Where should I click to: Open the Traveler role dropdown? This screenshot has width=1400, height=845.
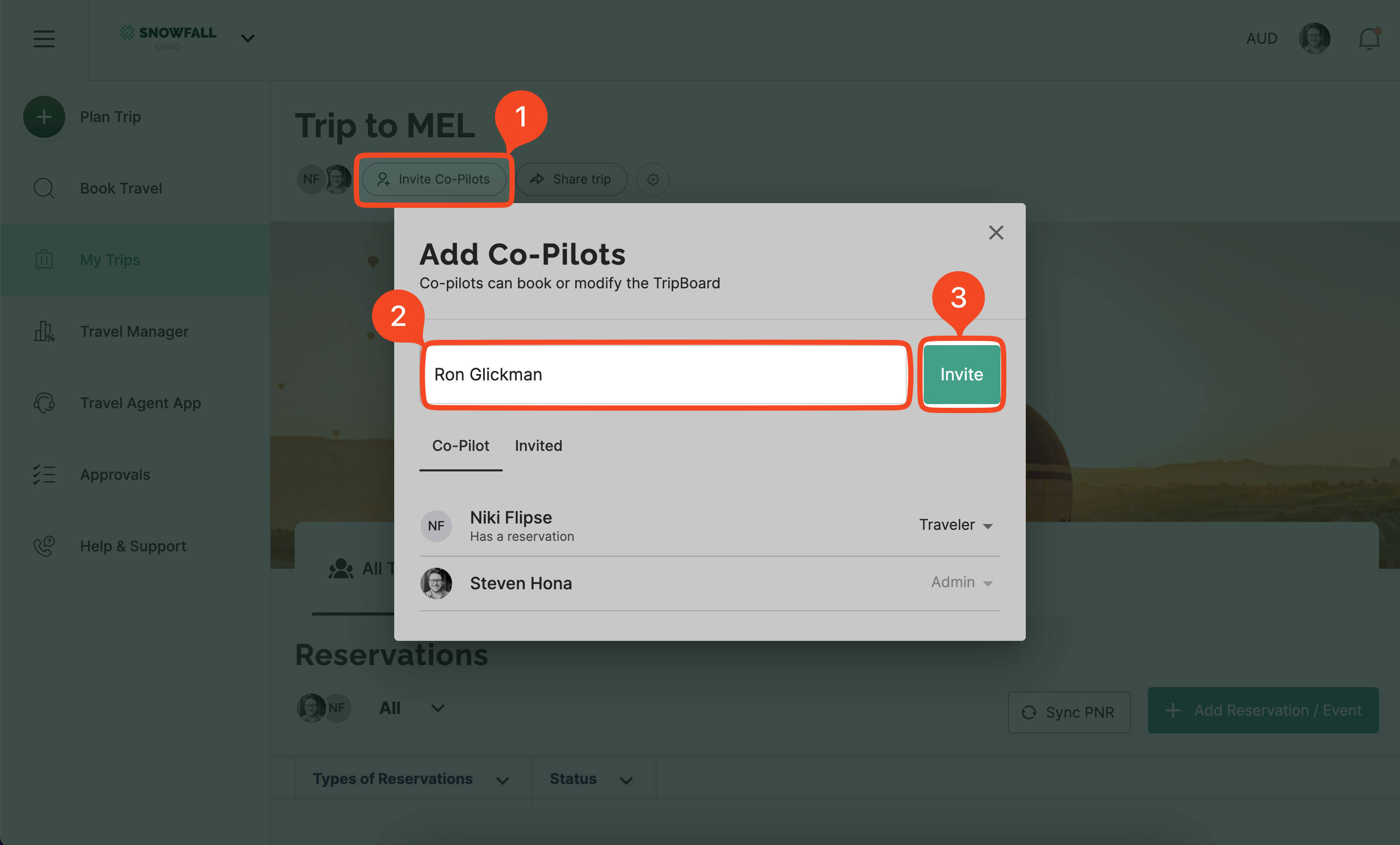(x=956, y=525)
